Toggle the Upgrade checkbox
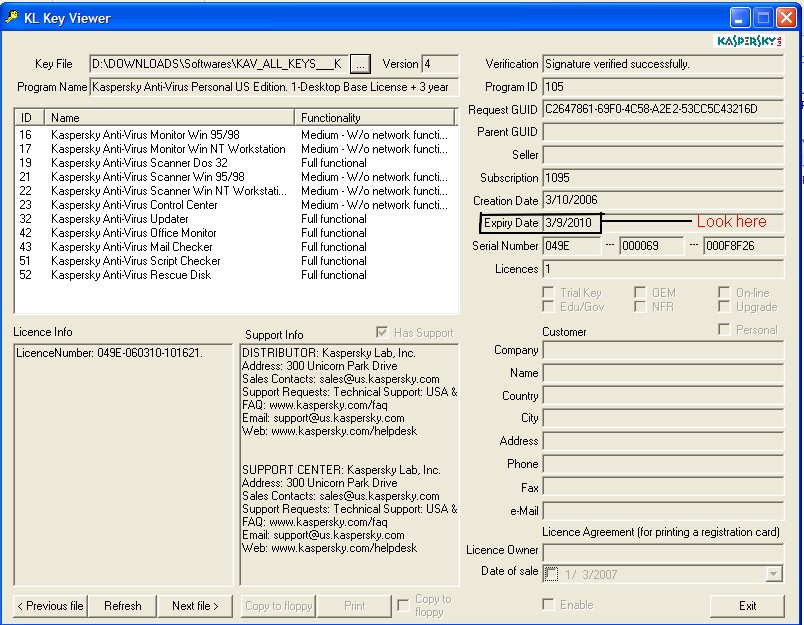Image resolution: width=804 pixels, height=625 pixels. pyautogui.click(x=723, y=307)
